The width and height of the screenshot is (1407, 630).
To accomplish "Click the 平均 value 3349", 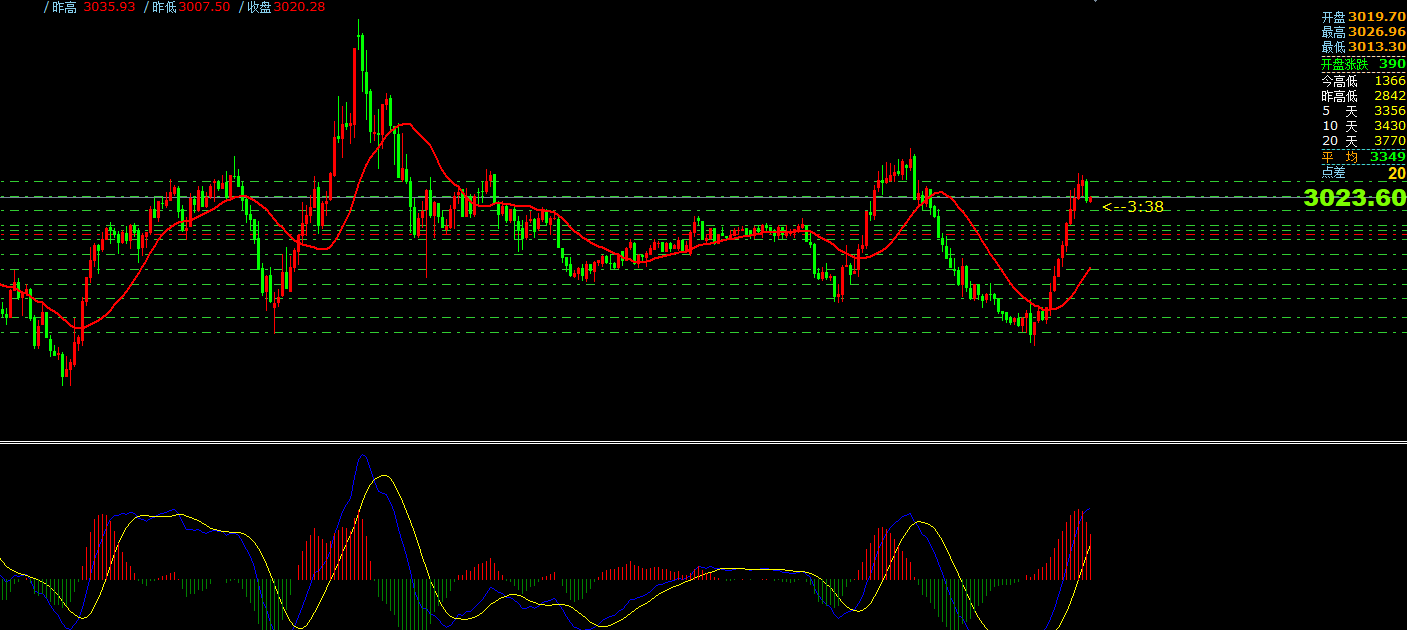I will click(1387, 157).
